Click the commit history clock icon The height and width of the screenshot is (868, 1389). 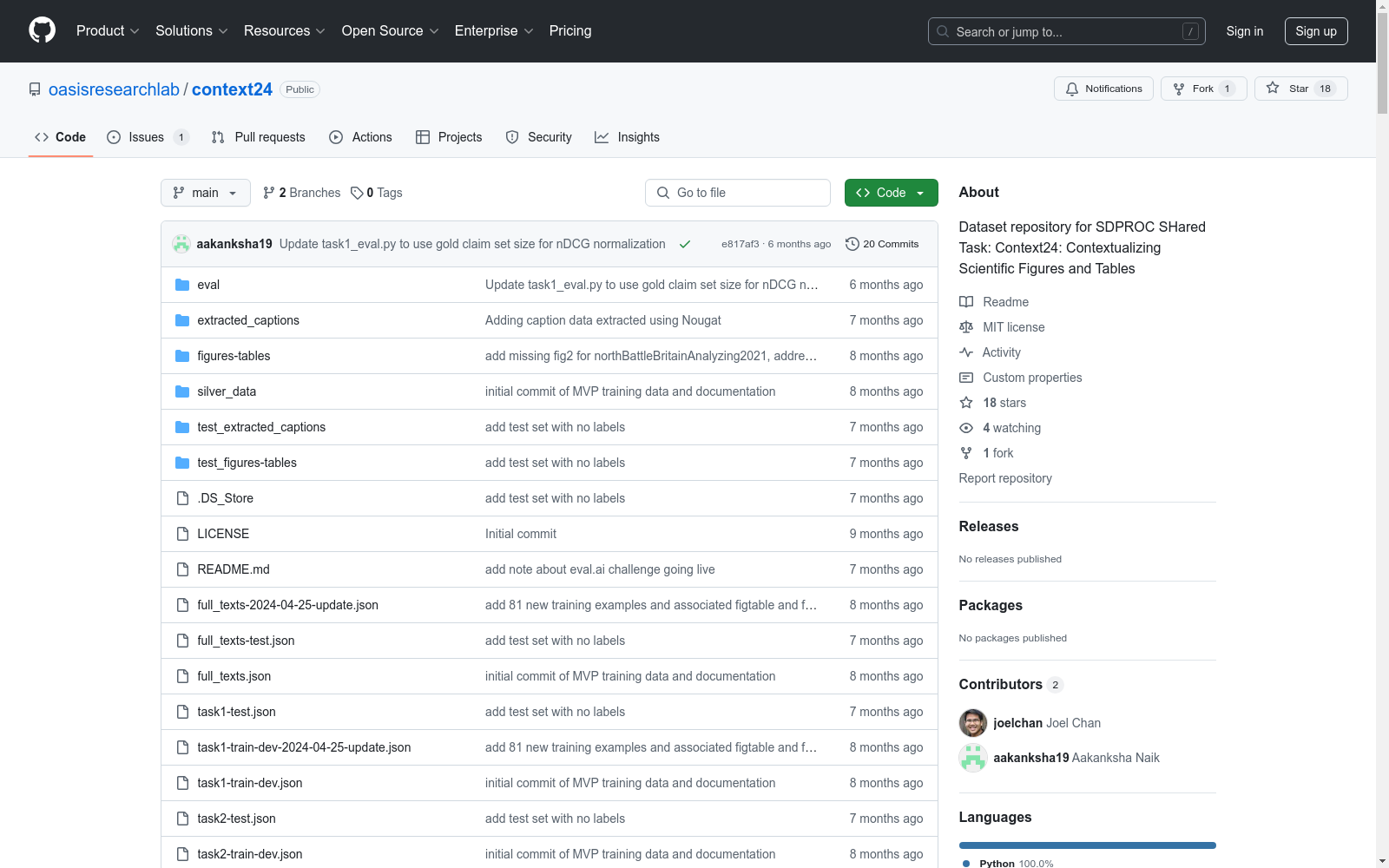point(852,244)
